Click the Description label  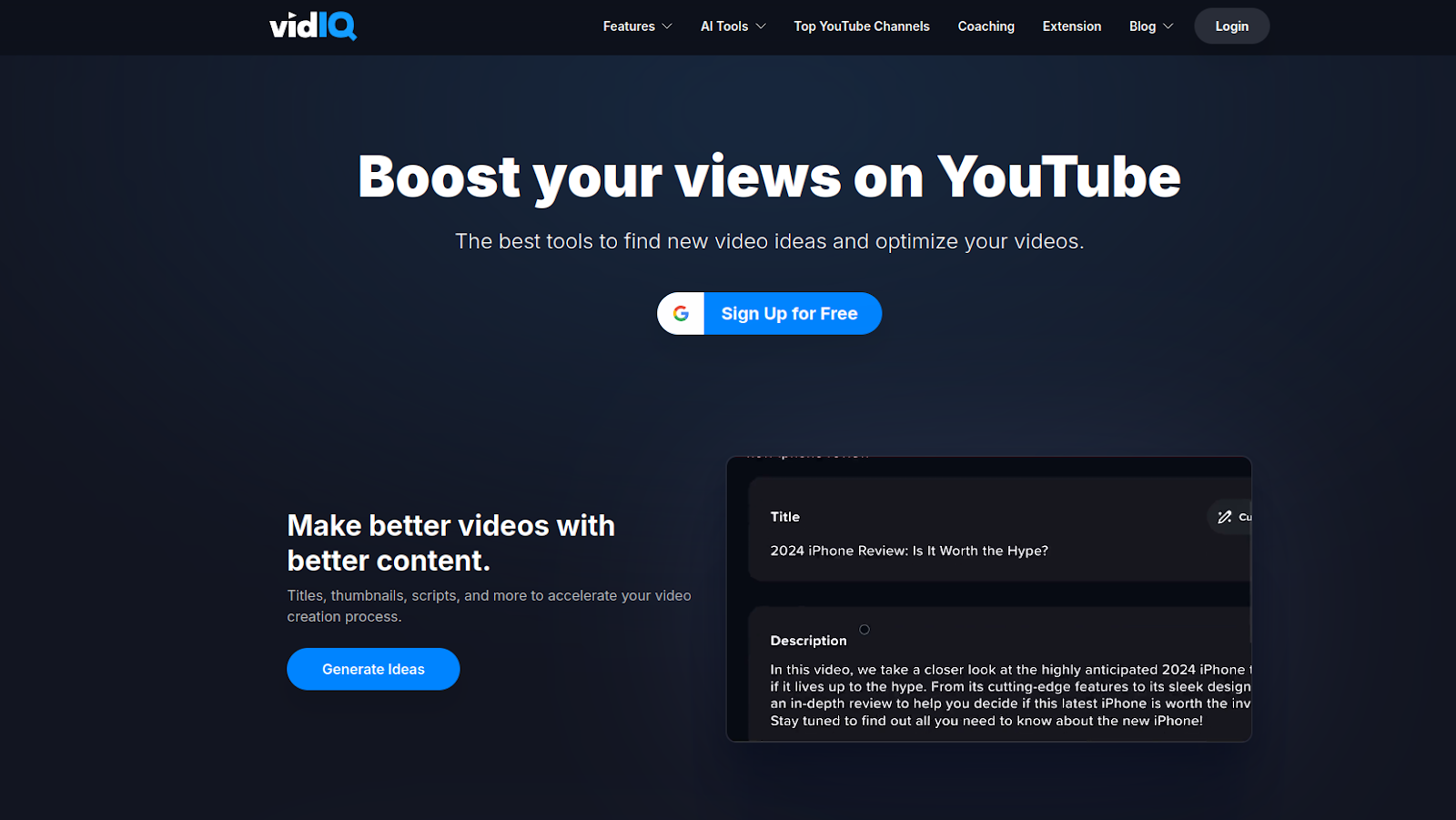(x=808, y=641)
